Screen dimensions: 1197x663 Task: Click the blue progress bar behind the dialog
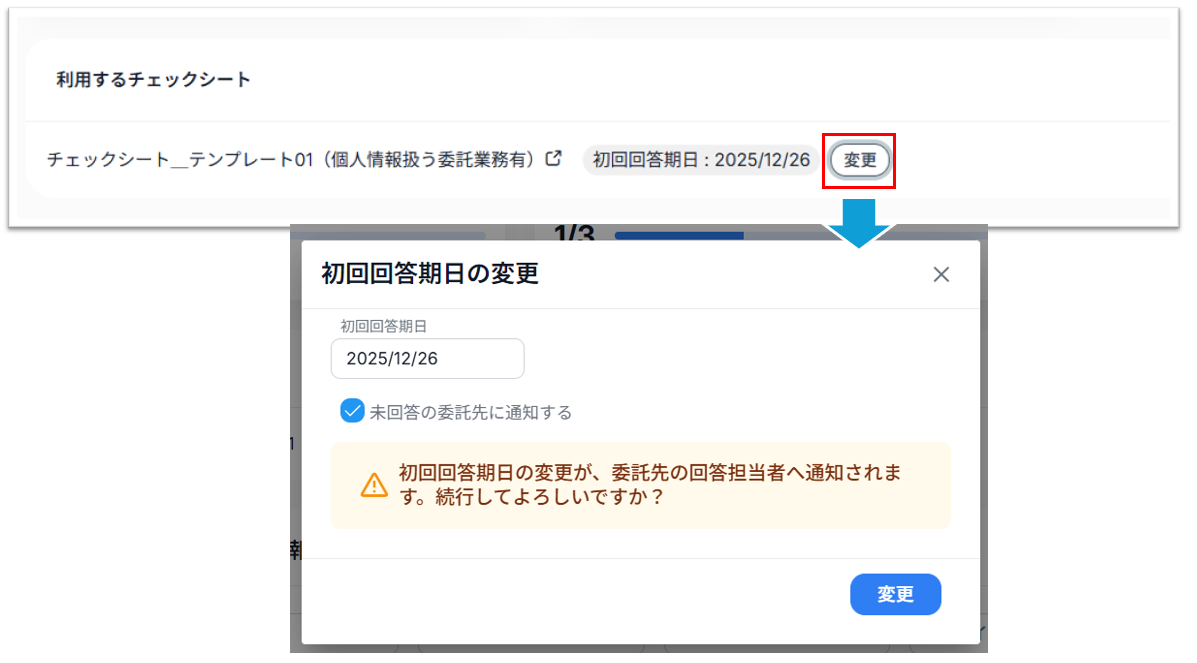pyautogui.click(x=680, y=235)
